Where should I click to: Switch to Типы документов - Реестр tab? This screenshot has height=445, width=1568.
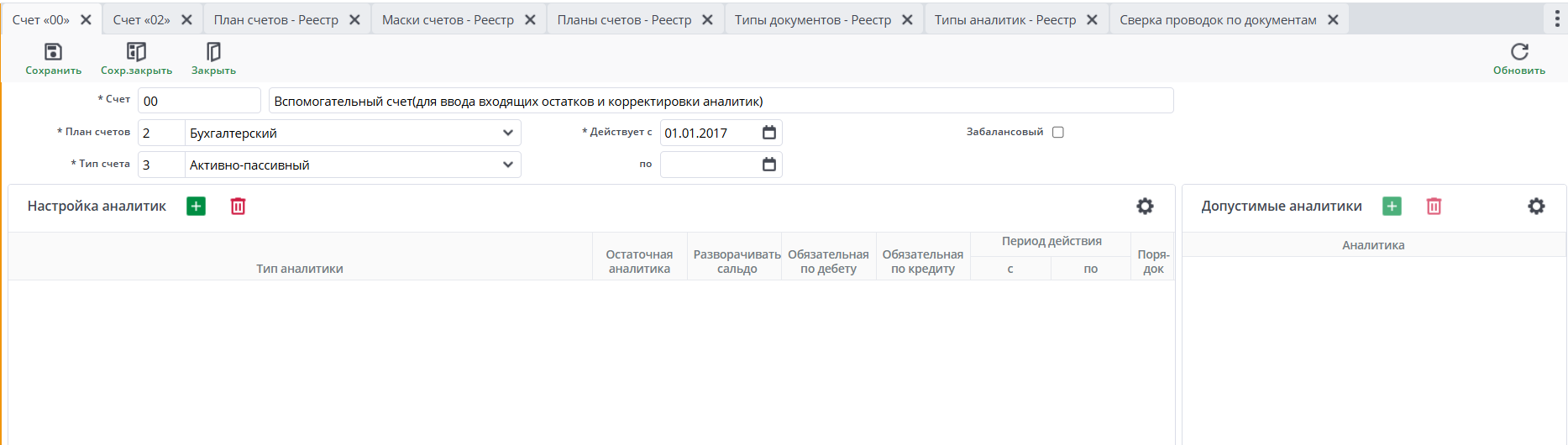click(x=812, y=20)
